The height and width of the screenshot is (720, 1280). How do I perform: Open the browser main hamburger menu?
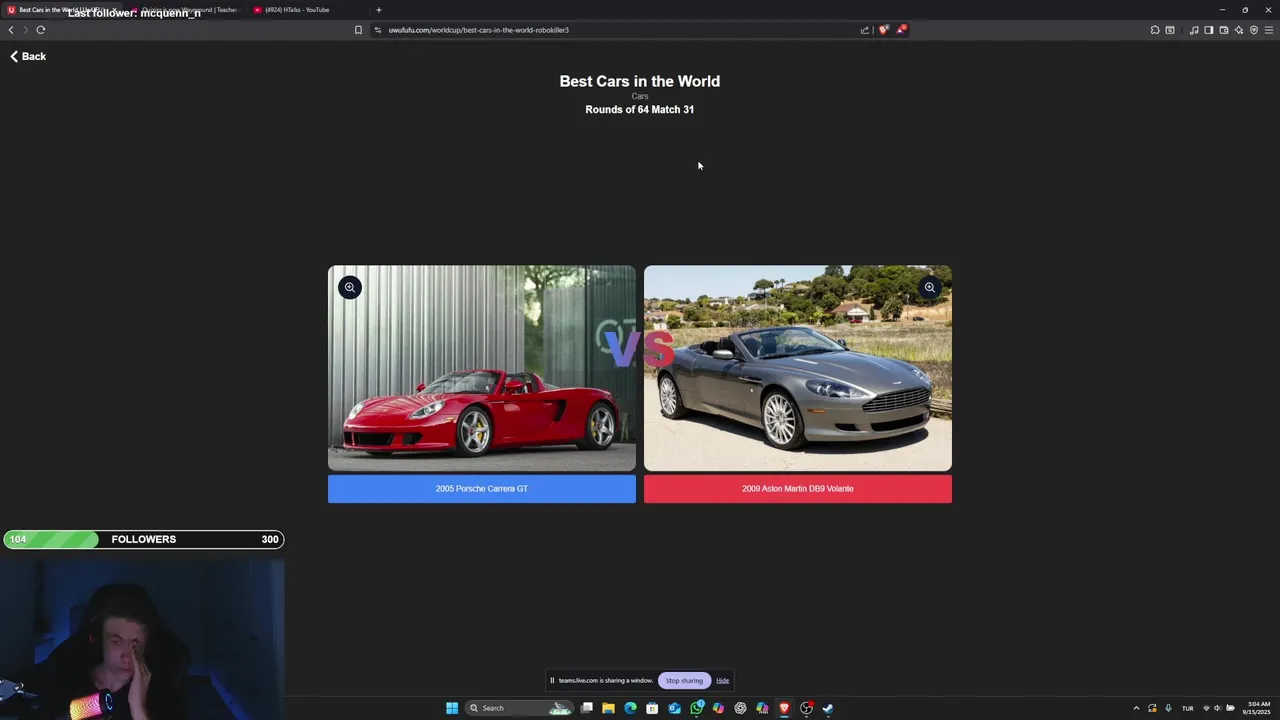tap(1269, 30)
